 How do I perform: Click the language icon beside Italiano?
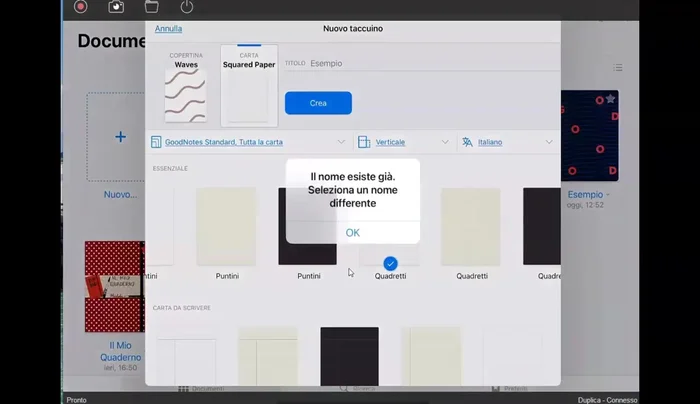coord(467,142)
